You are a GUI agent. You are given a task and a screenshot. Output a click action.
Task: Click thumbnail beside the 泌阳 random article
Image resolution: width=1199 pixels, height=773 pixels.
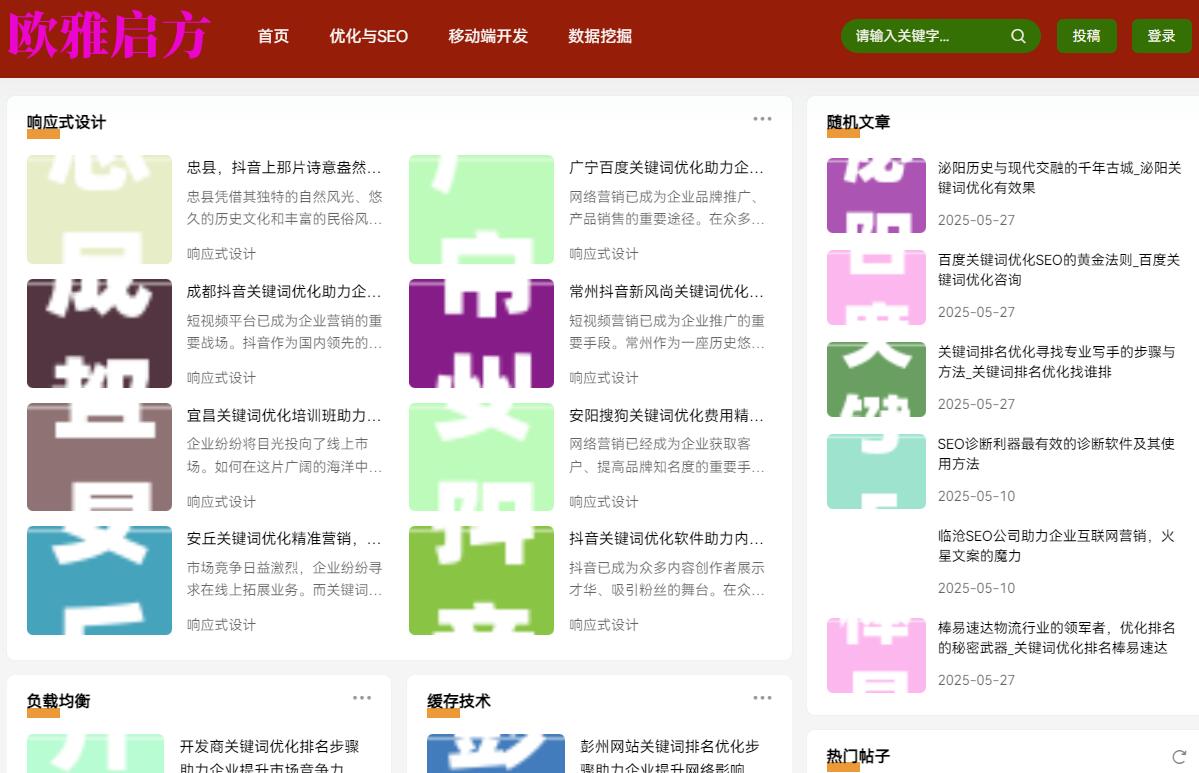pos(876,195)
